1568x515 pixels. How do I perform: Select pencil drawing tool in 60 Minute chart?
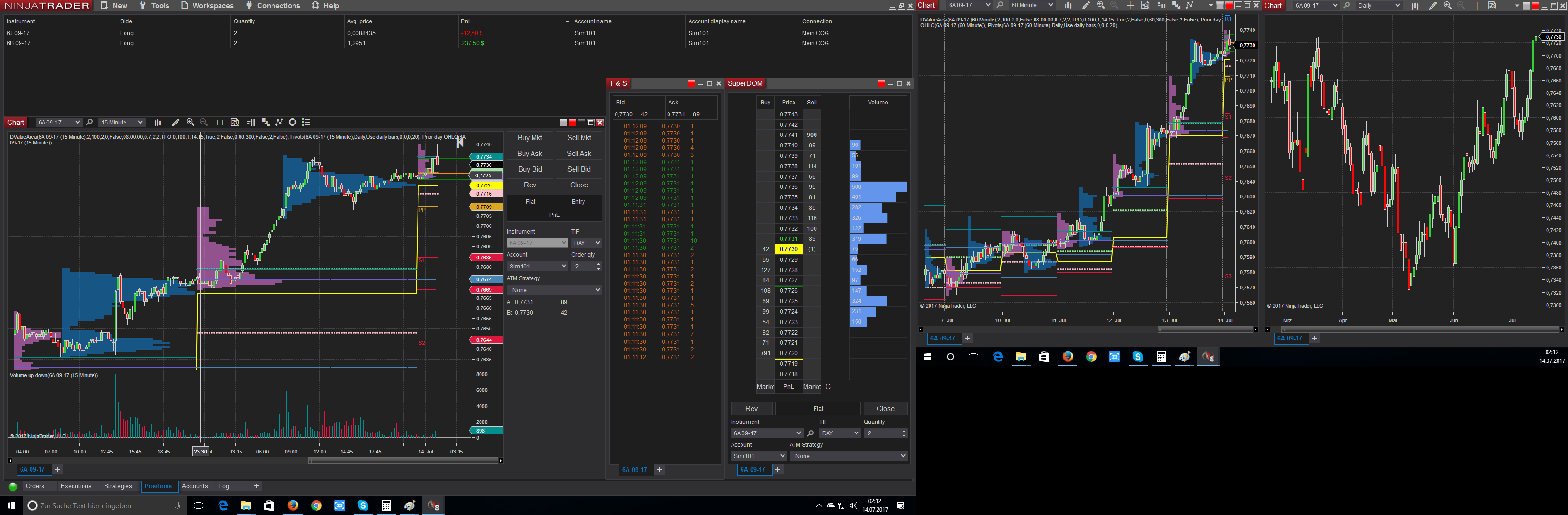(1086, 5)
